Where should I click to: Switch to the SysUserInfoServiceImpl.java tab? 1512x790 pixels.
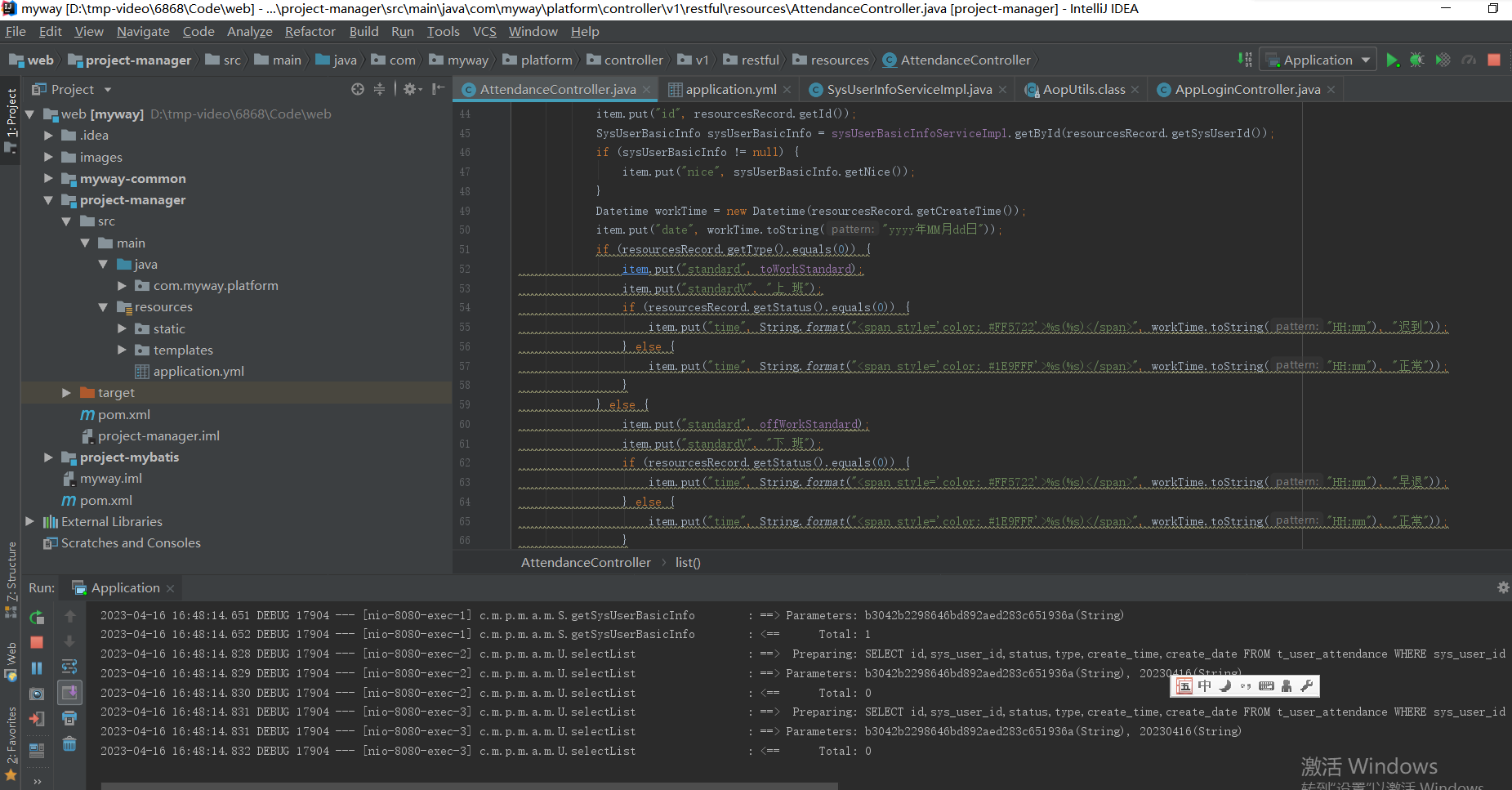tap(908, 89)
